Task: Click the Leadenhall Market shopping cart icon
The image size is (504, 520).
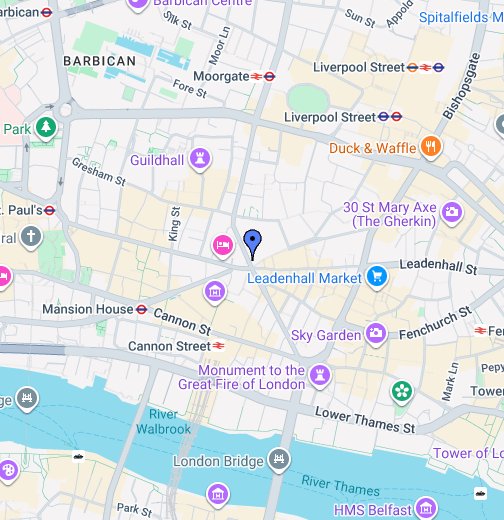Action: coord(377,277)
